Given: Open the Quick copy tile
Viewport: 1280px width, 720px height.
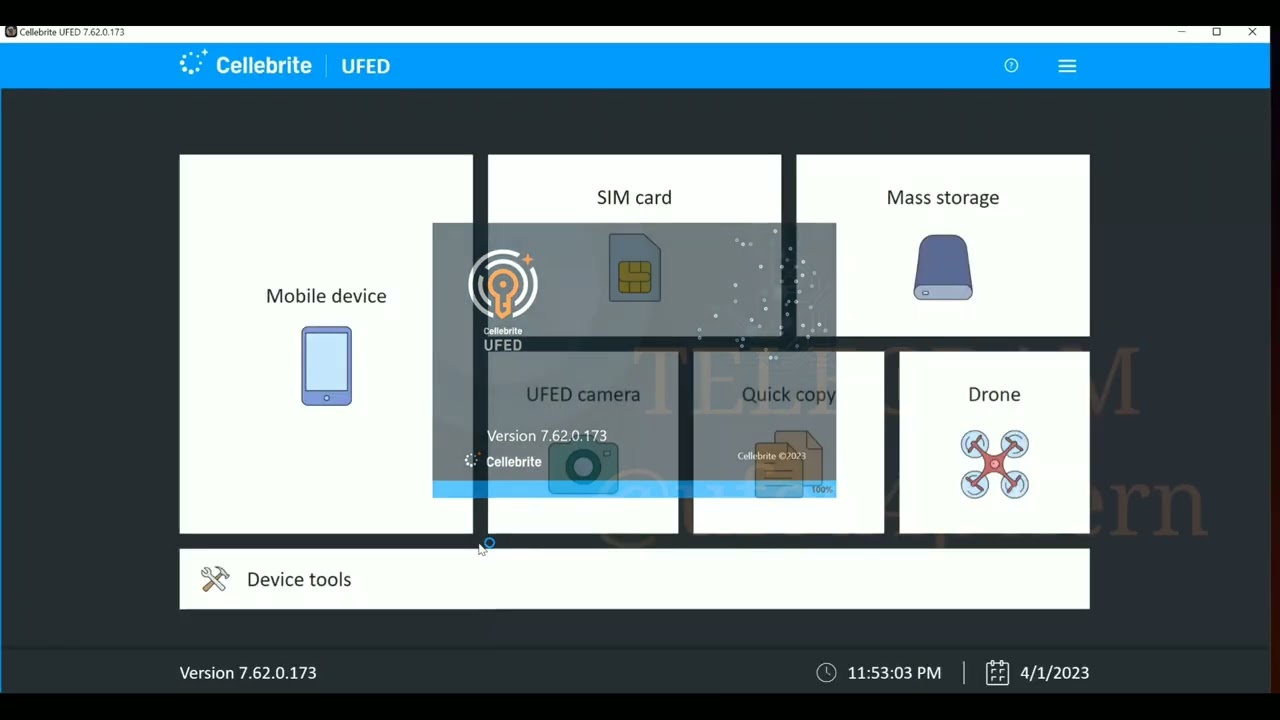Looking at the screenshot, I should point(788,442).
